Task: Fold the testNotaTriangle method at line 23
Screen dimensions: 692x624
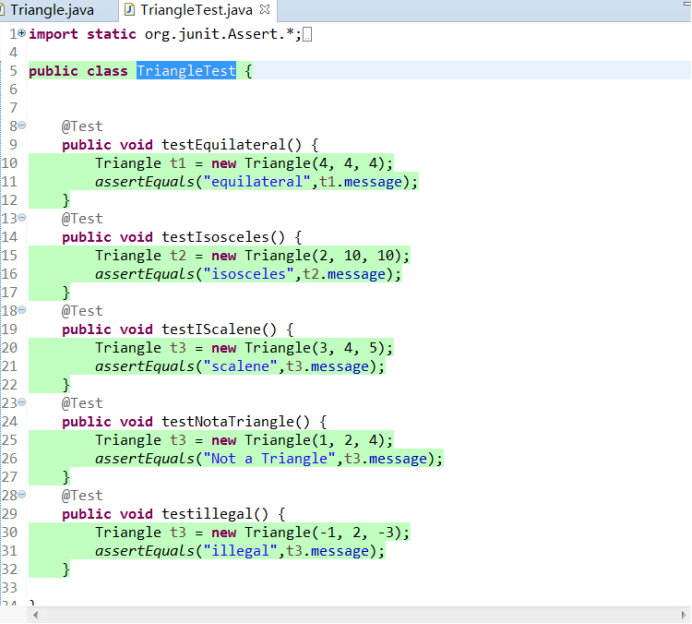Action: coord(22,403)
